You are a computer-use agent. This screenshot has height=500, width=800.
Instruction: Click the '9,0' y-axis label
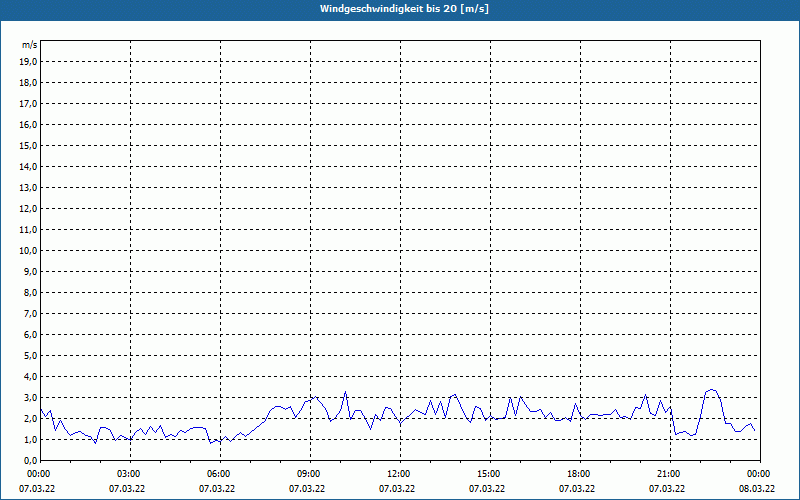[x=30, y=271]
